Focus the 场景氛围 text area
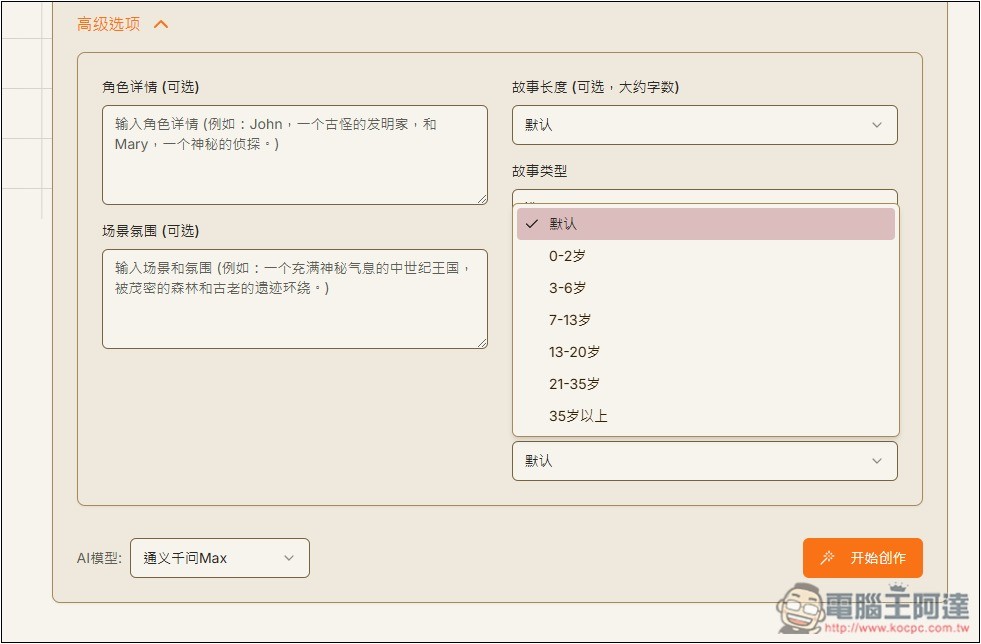 coord(295,299)
